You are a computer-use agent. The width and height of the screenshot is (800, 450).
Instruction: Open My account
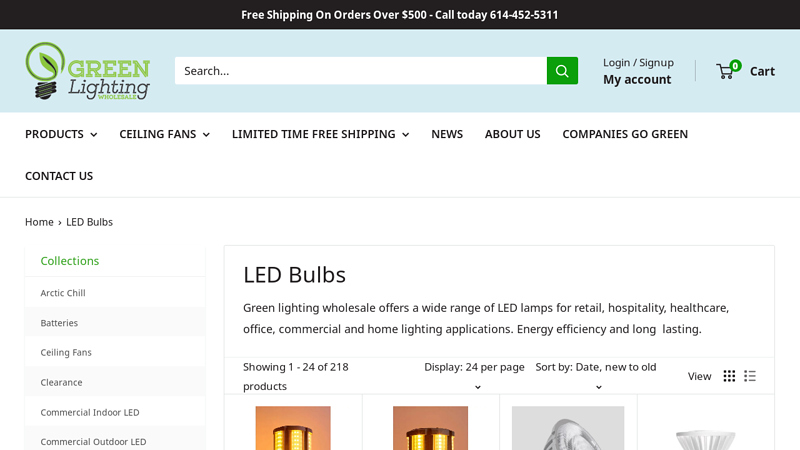point(637,80)
